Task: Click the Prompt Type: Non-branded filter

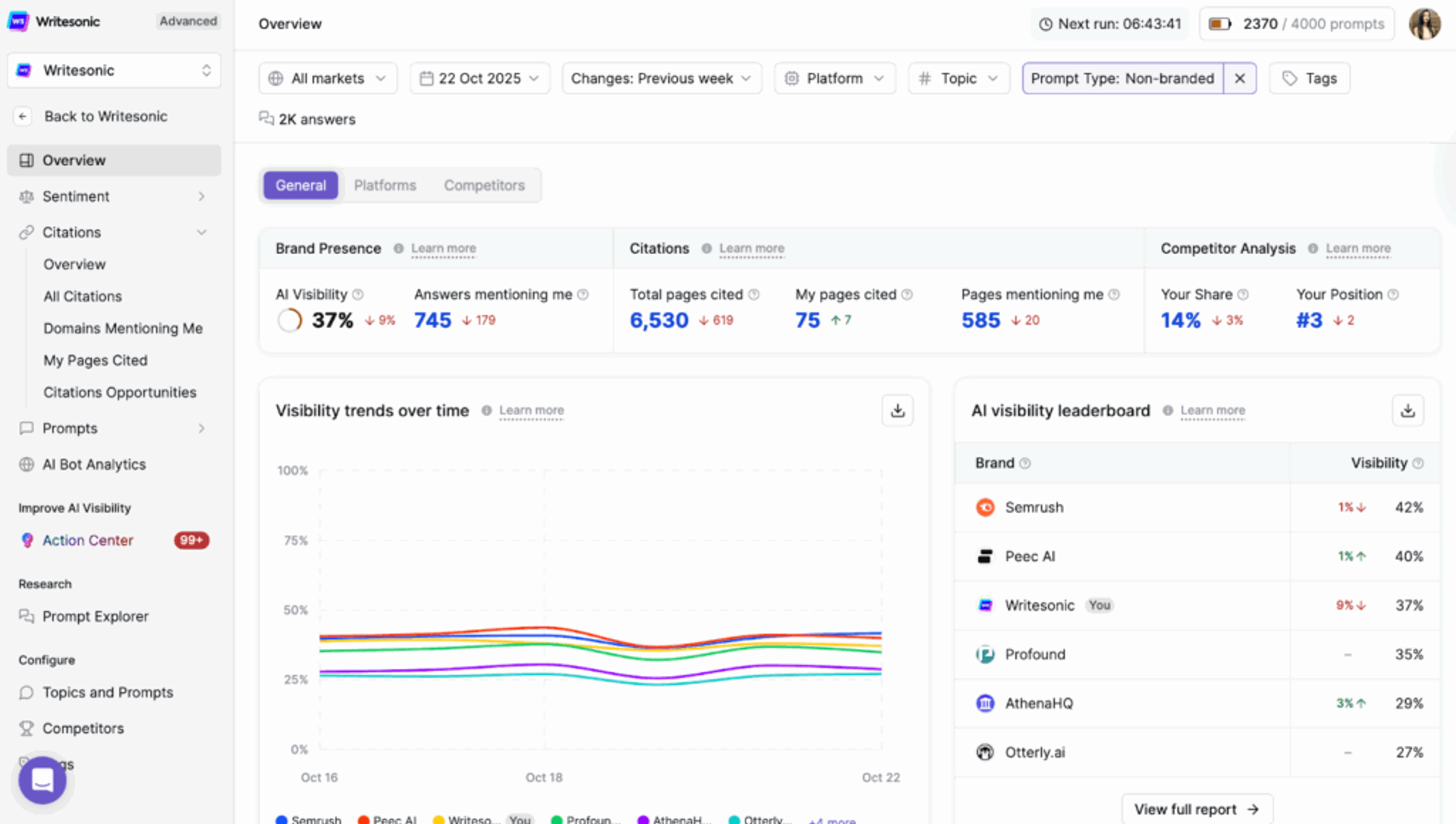Action: pyautogui.click(x=1122, y=78)
